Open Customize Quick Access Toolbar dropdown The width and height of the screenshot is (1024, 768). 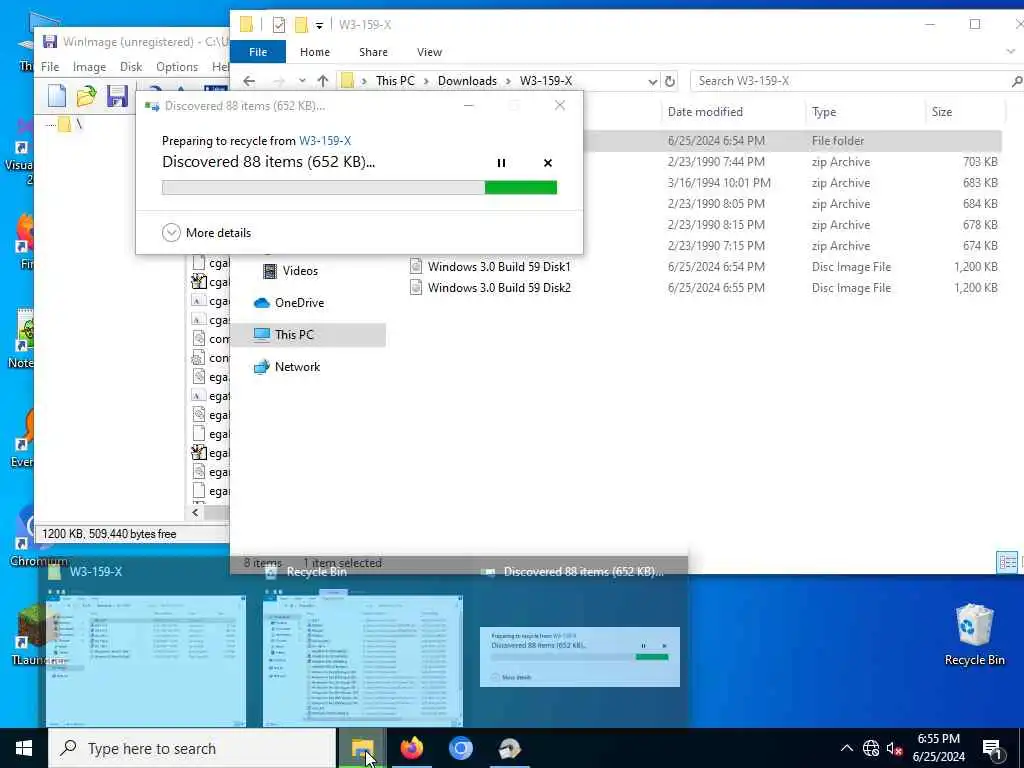[319, 25]
